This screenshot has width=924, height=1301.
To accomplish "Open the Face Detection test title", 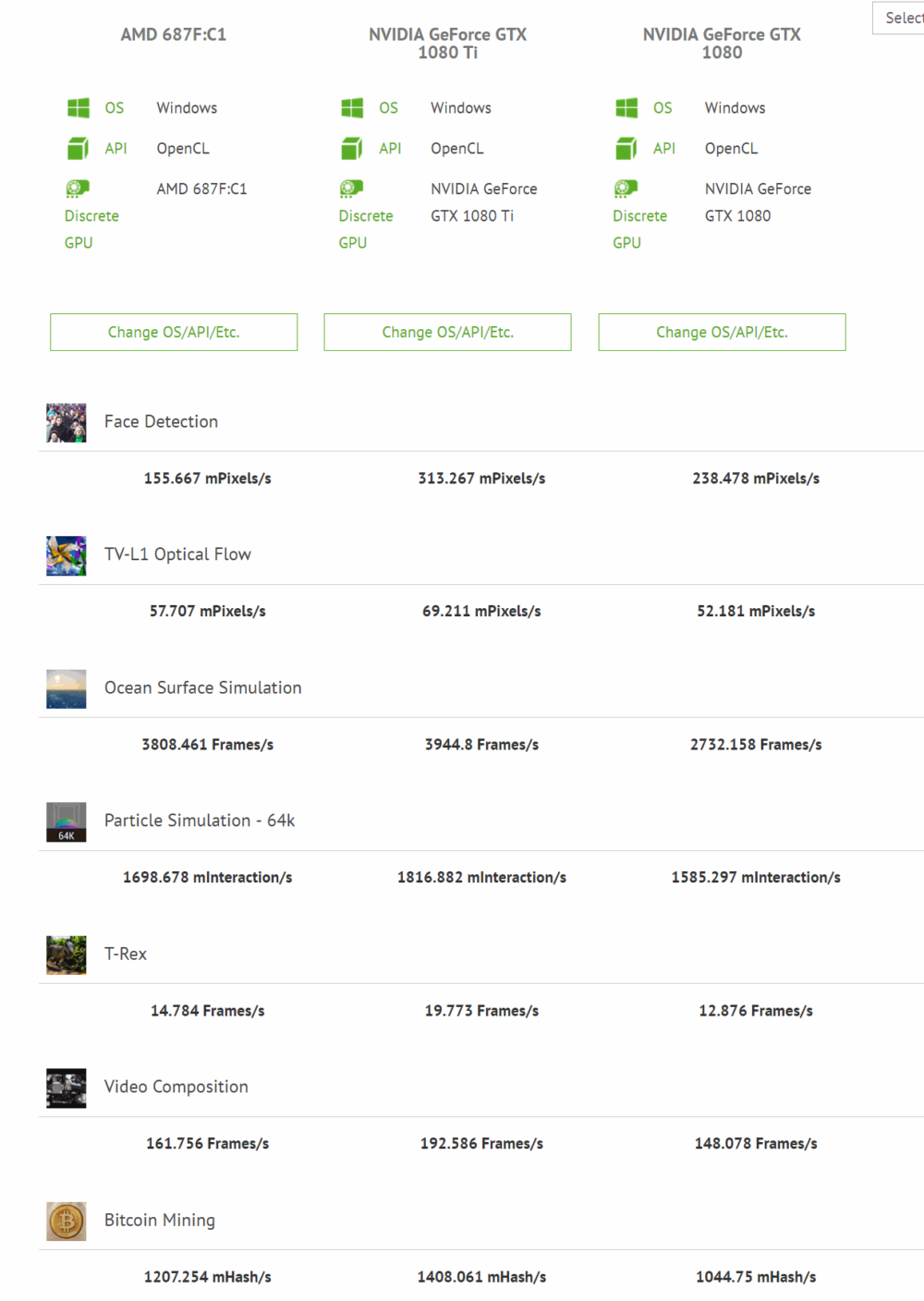I will coord(161,421).
